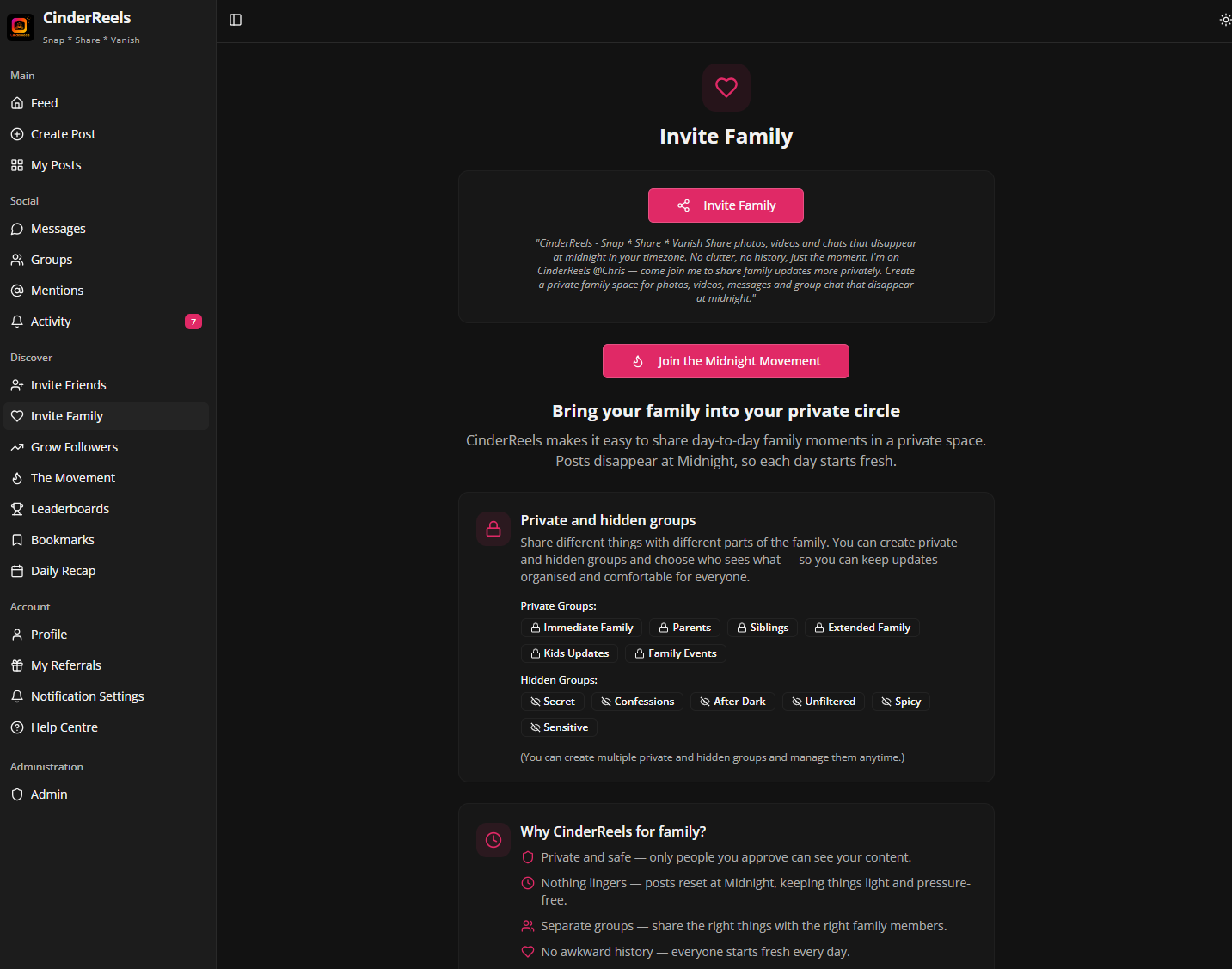
Task: Go to Create Post
Action: coord(106,134)
